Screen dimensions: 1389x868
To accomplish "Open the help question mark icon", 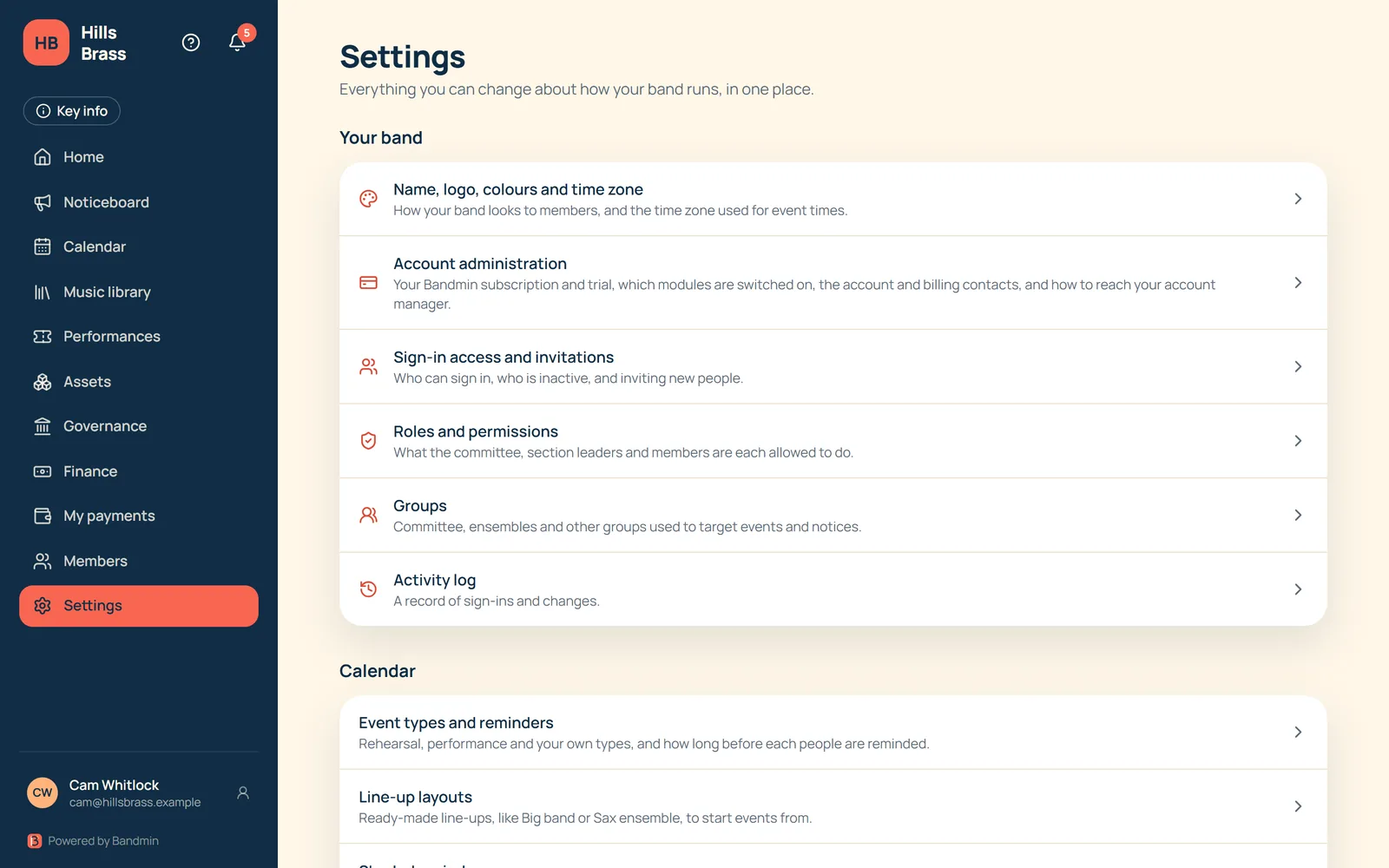I will [x=191, y=43].
